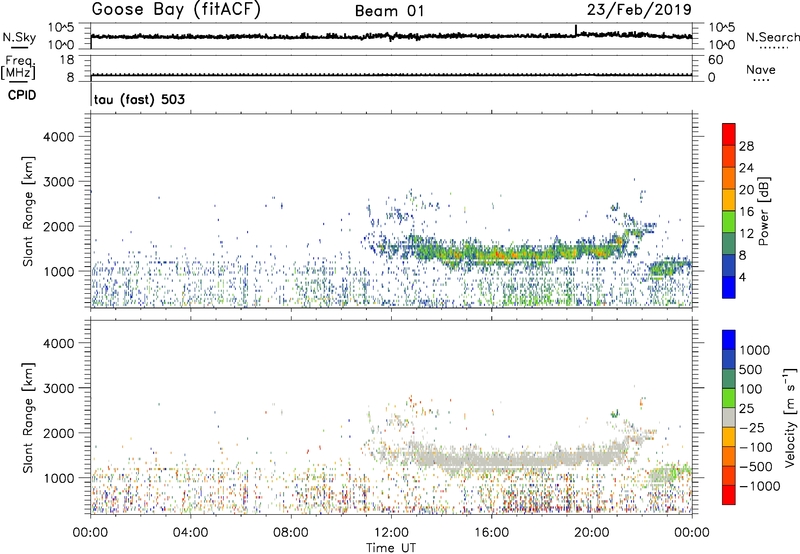Click the "18" tick on frequency axis
The height and width of the screenshot is (554, 800).
point(67,60)
